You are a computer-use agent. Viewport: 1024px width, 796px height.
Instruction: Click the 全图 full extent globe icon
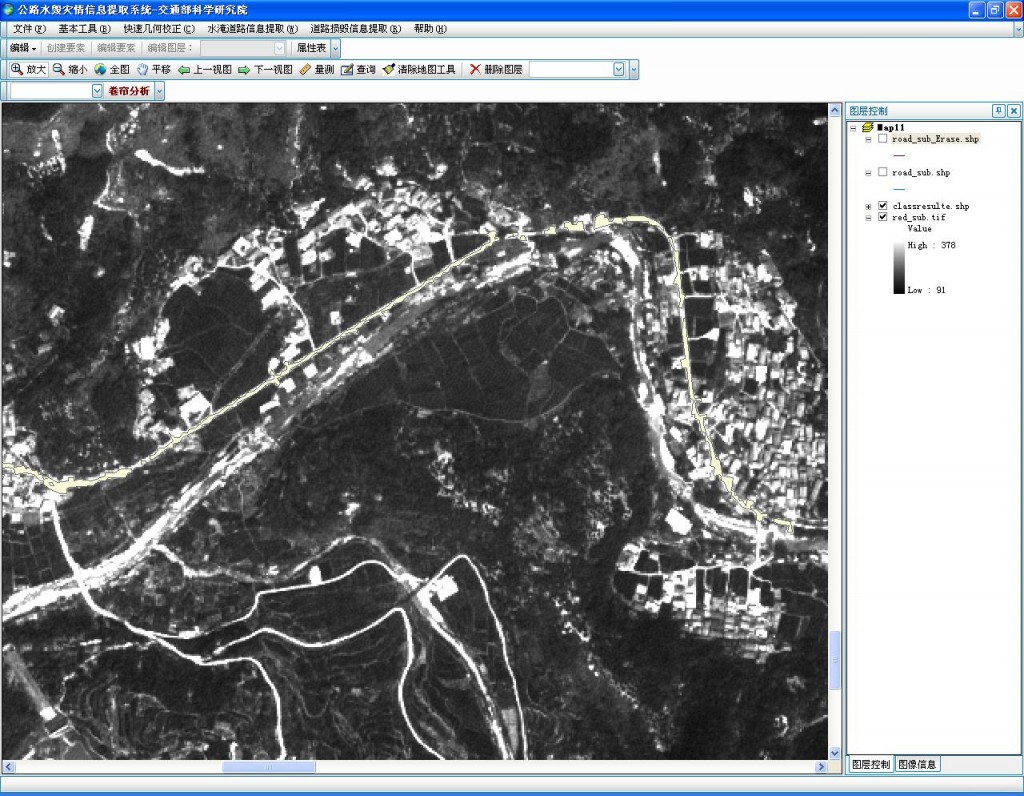(101, 69)
